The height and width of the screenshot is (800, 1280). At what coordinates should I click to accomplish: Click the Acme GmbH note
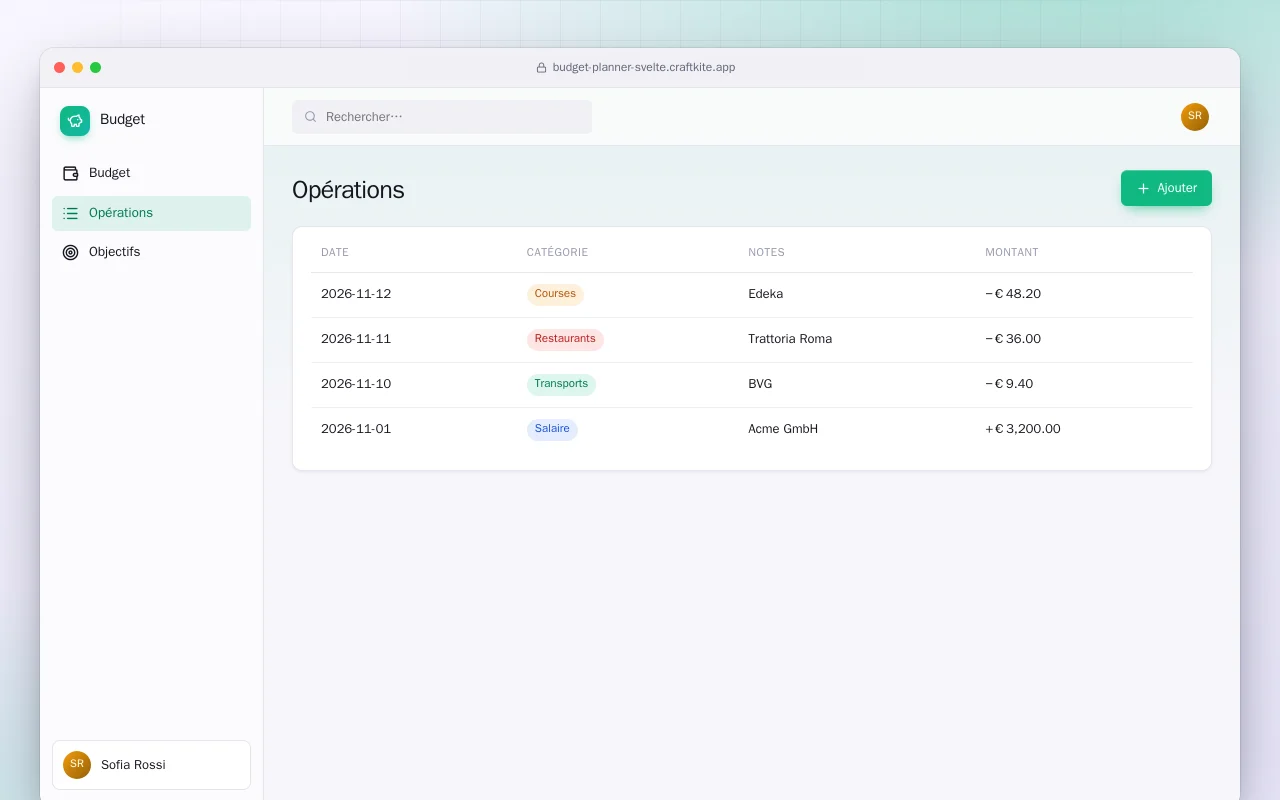(x=783, y=429)
